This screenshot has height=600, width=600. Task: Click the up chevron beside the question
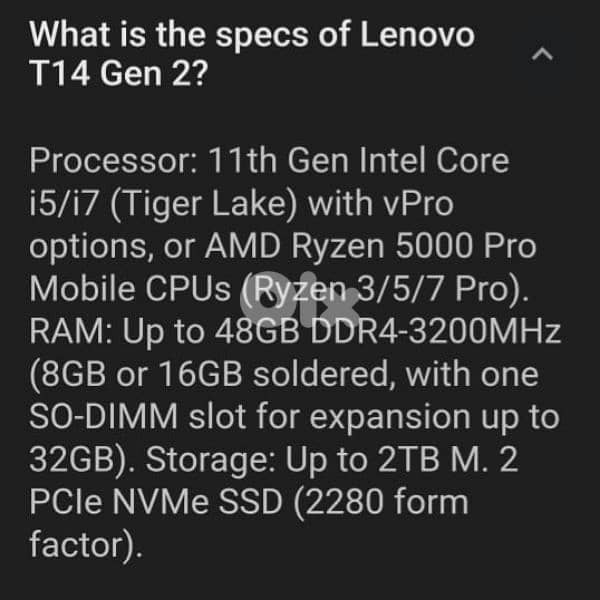tap(543, 56)
